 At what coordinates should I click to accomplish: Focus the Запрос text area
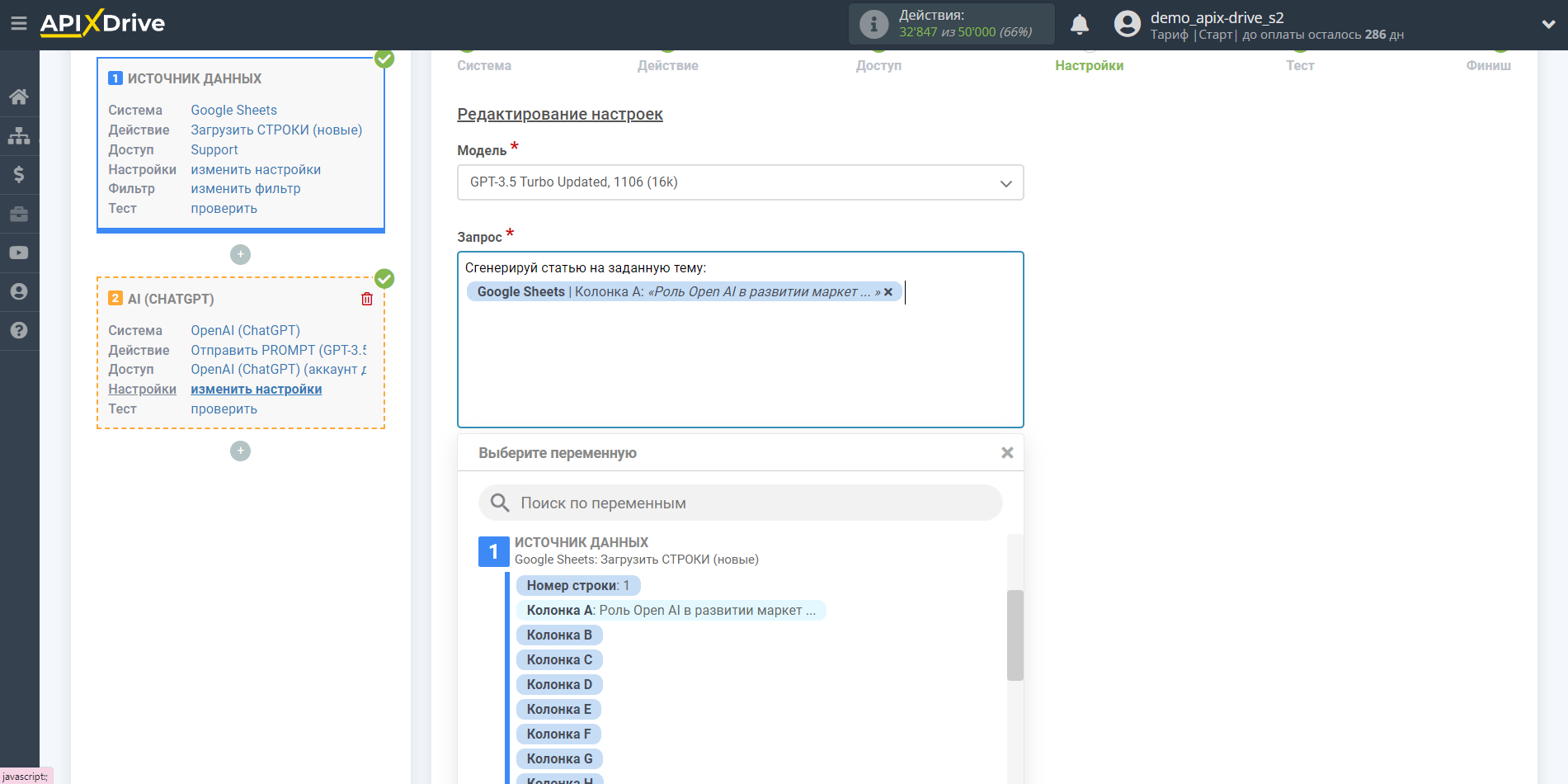pos(740,339)
